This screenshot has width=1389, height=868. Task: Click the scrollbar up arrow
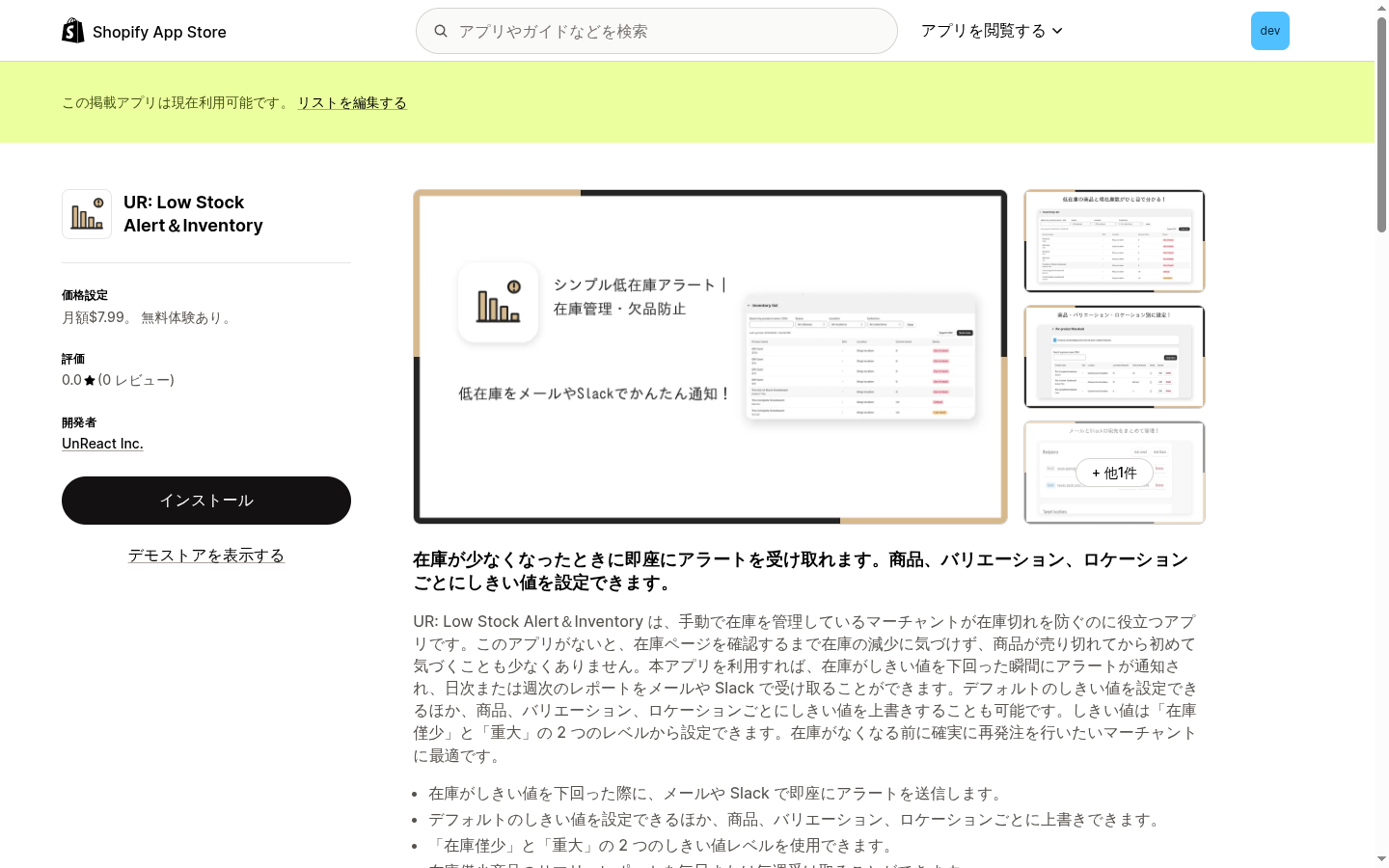point(1381,8)
